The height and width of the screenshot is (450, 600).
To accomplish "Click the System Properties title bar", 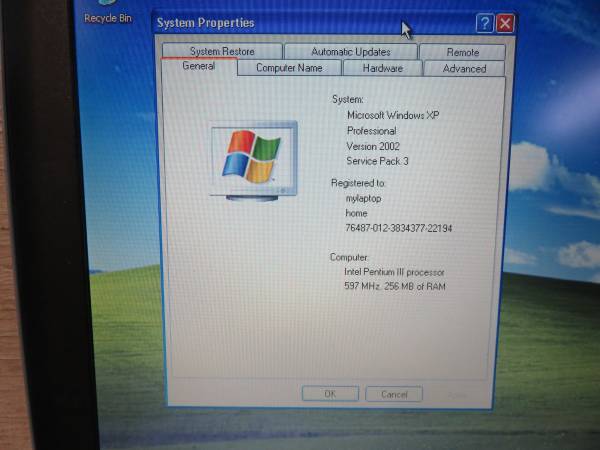I will click(x=300, y=22).
